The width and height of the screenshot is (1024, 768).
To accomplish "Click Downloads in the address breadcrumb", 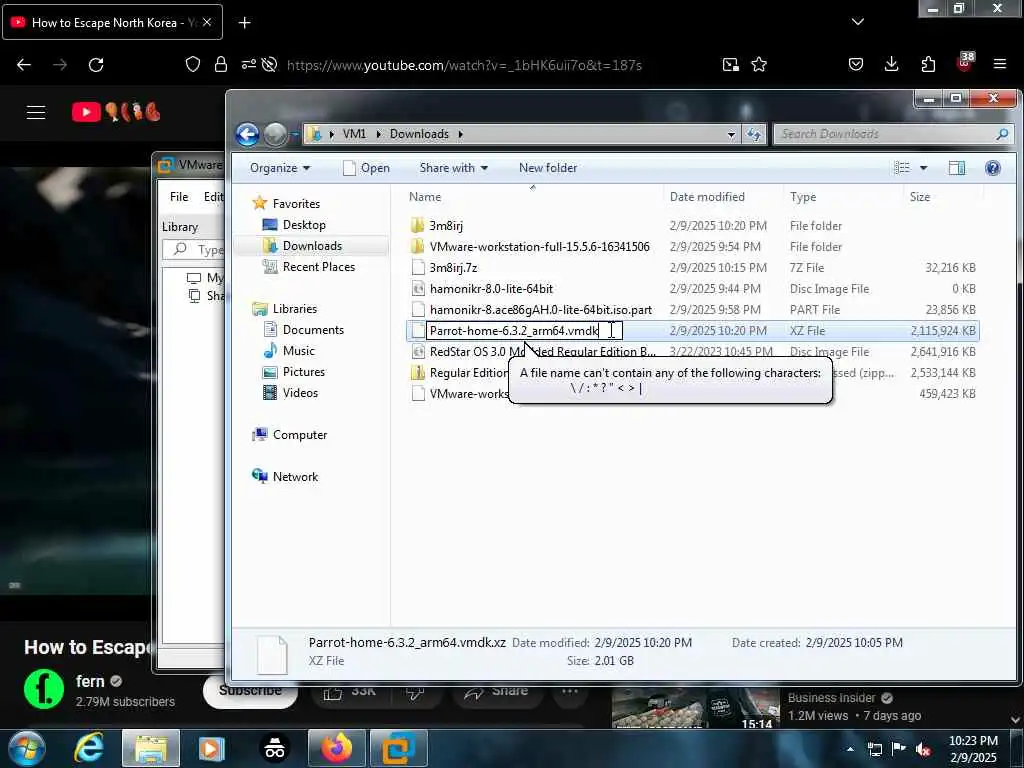I will [419, 134].
